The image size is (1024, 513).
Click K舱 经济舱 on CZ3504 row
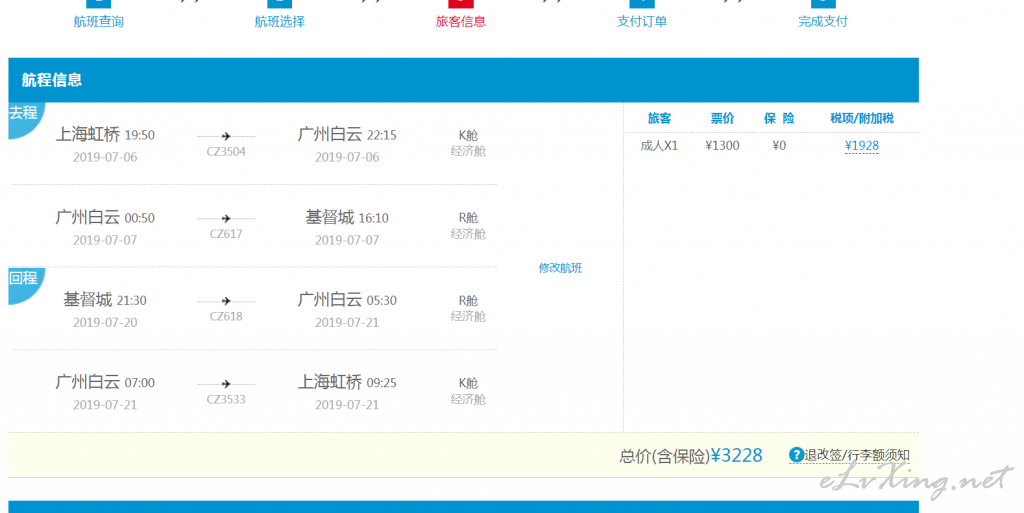tap(468, 143)
